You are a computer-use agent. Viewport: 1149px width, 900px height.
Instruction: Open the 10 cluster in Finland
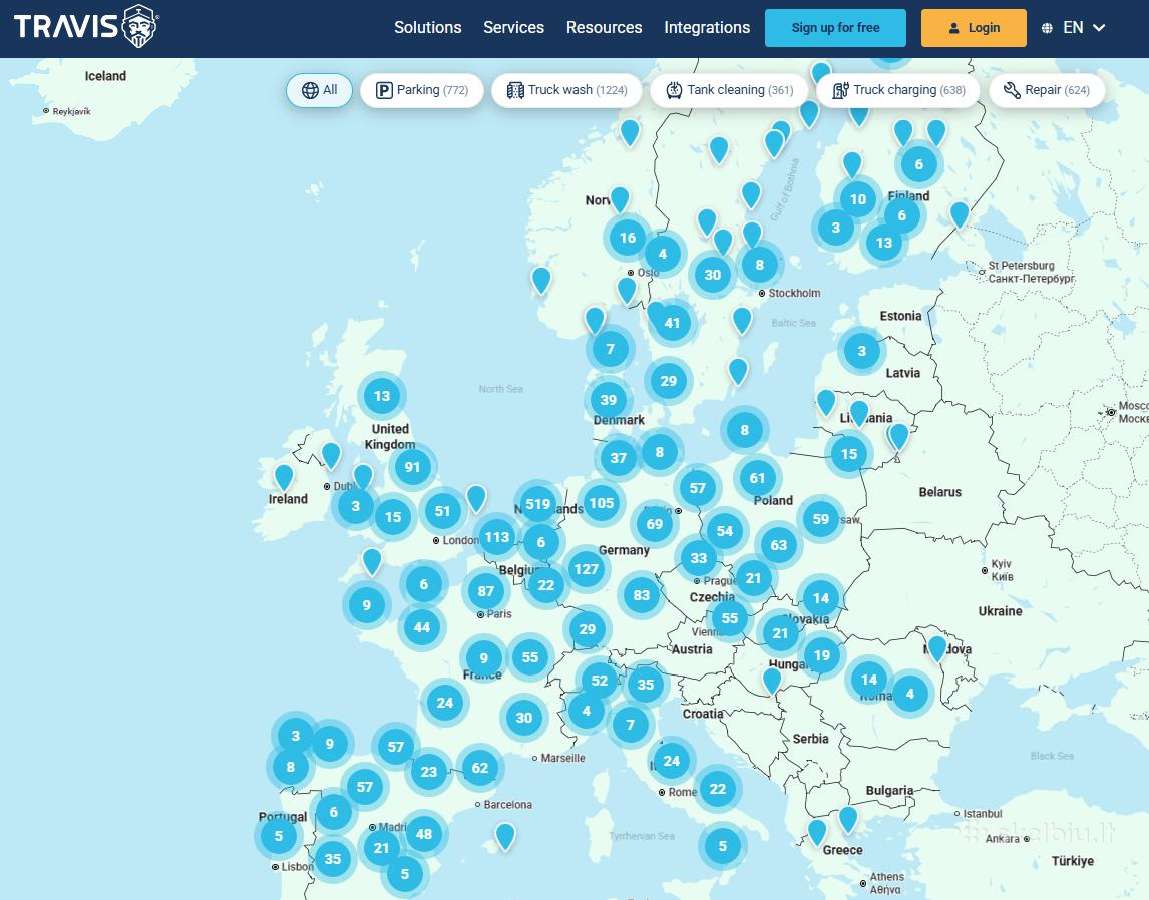click(x=858, y=199)
